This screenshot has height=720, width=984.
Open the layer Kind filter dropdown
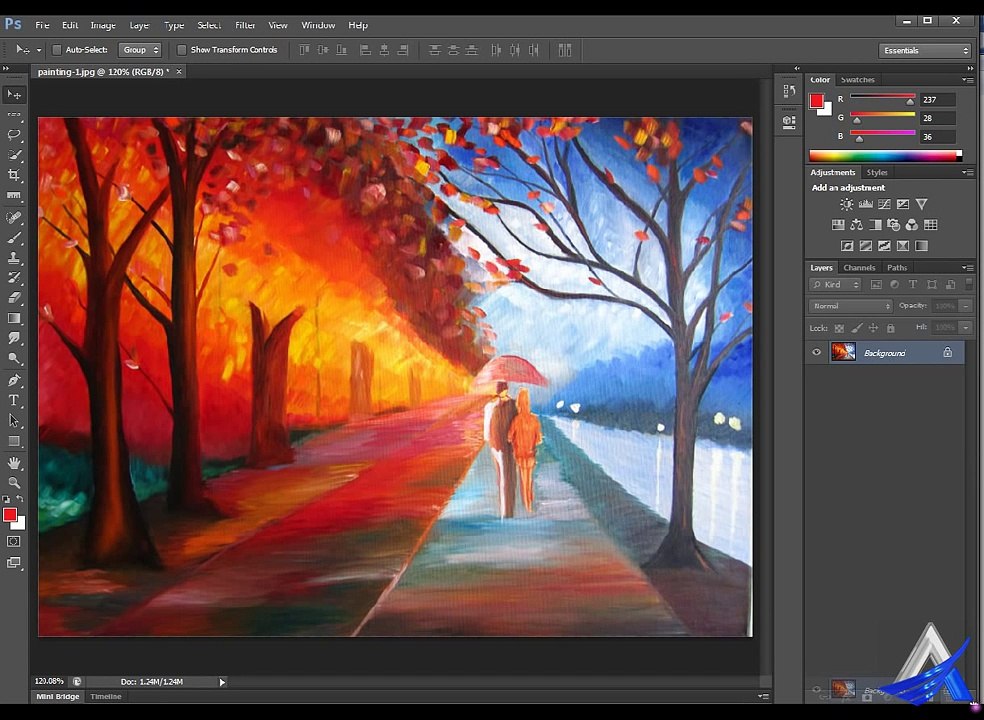[x=835, y=284]
